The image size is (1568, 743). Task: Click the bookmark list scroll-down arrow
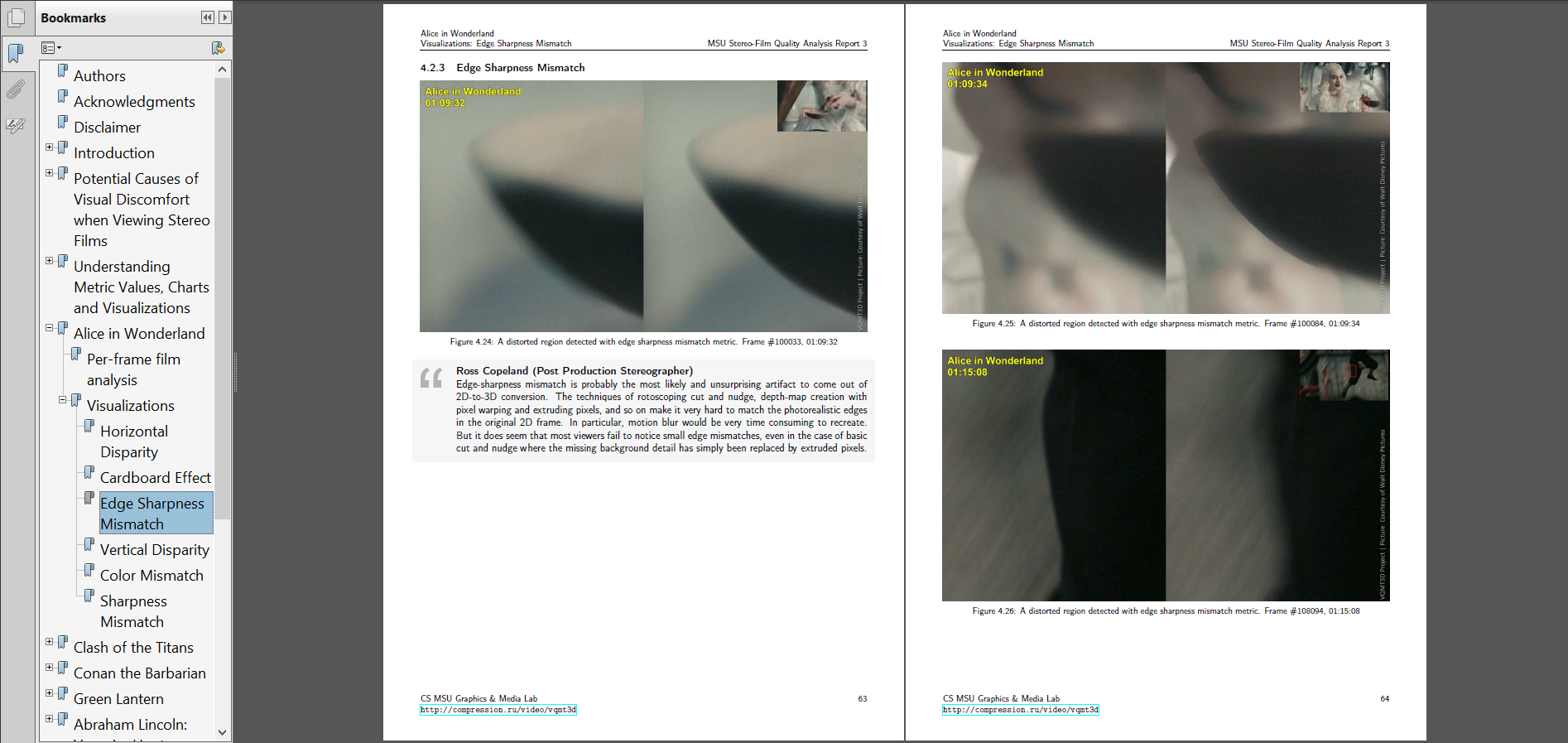pyautogui.click(x=222, y=732)
